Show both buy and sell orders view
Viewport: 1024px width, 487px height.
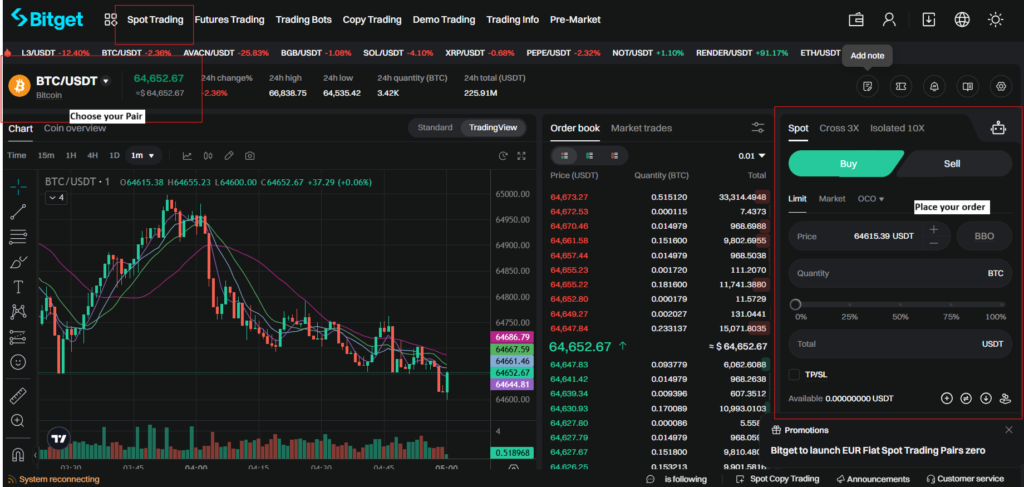coord(564,155)
